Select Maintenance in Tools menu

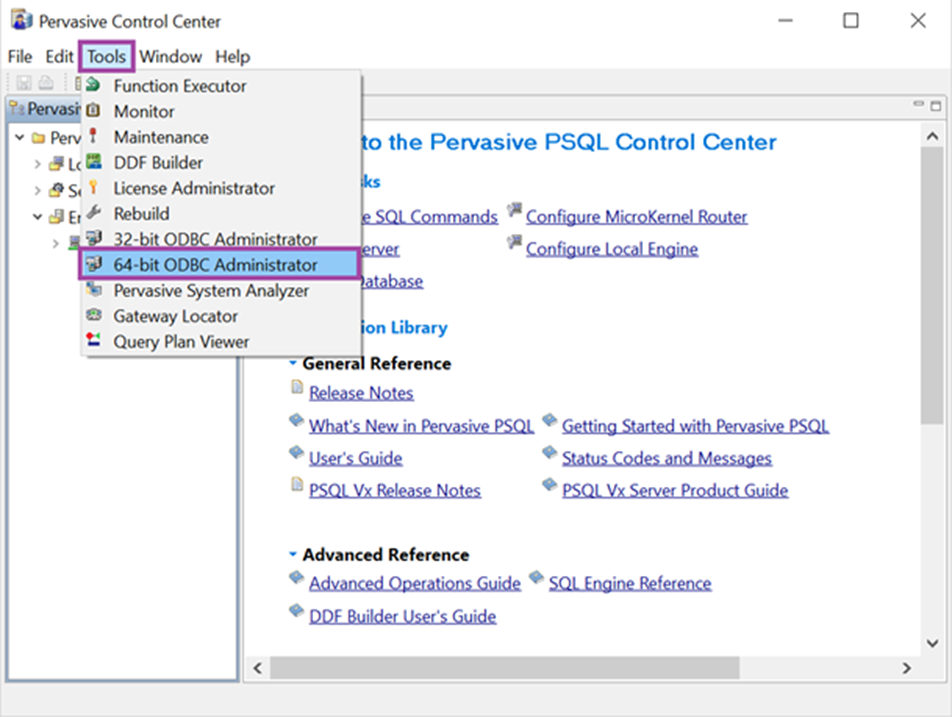221,137
